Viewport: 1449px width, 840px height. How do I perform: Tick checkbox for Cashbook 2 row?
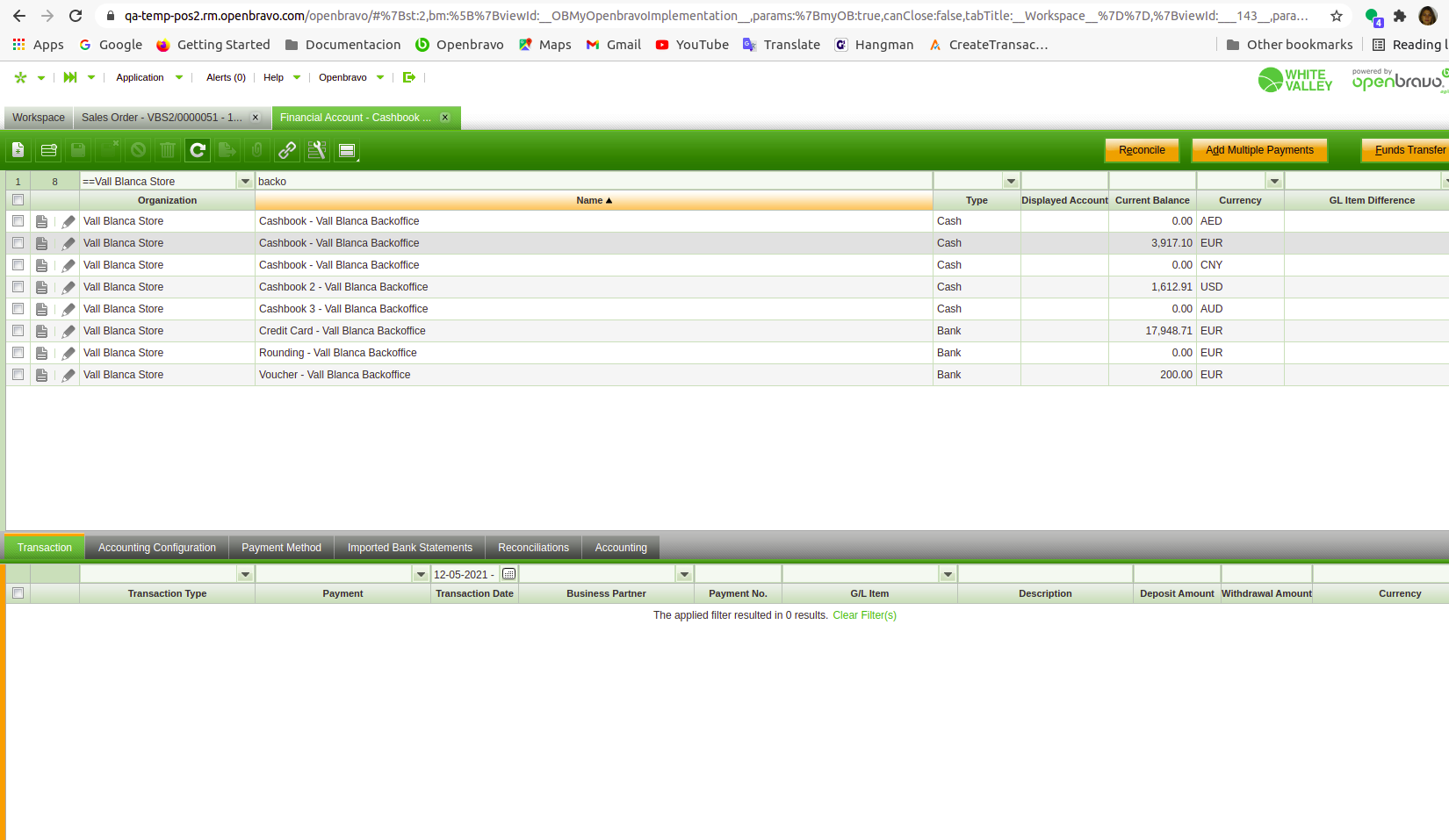click(x=18, y=287)
